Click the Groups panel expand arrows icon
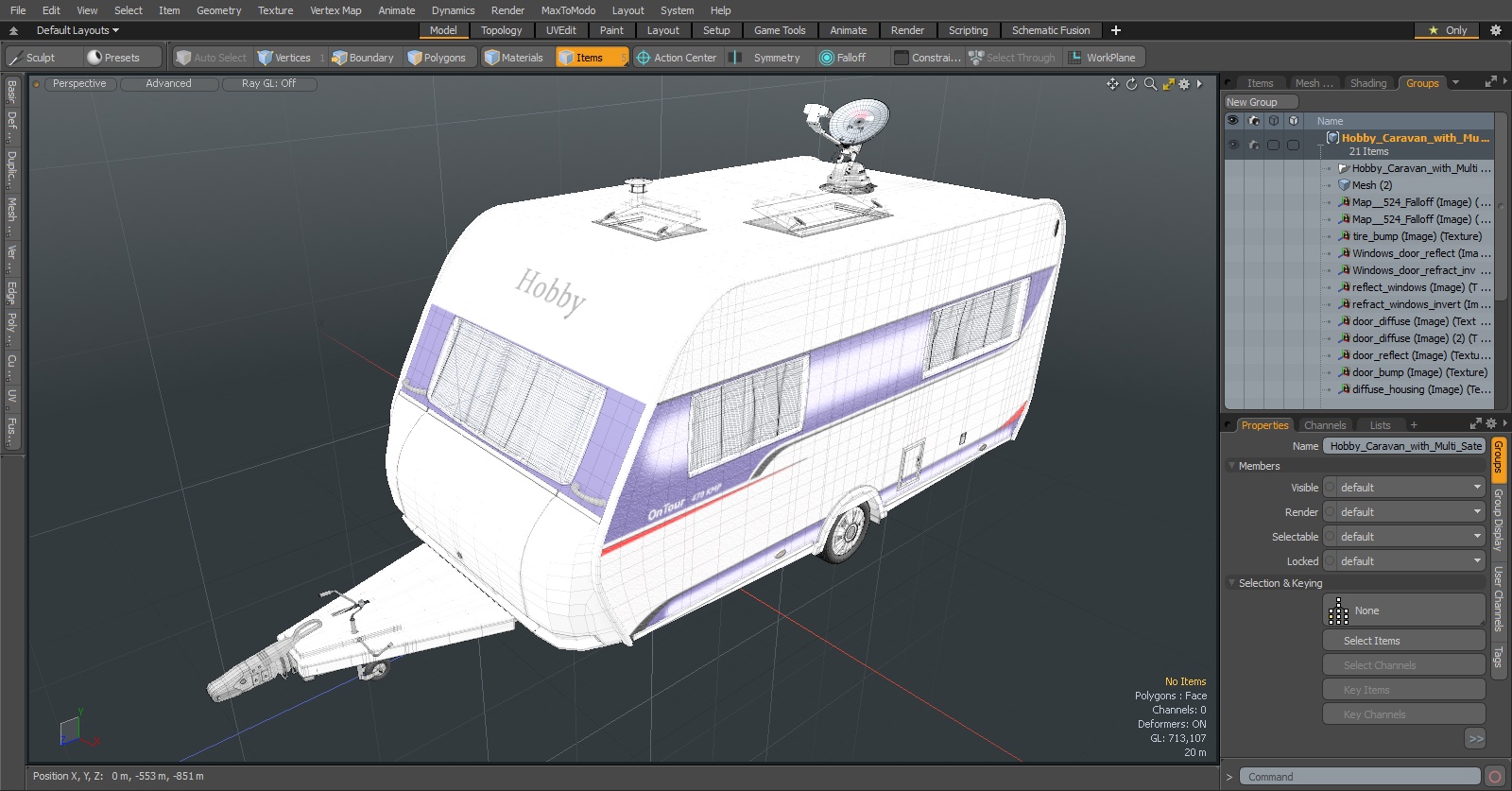Viewport: 1512px width, 791px height. point(1491,82)
